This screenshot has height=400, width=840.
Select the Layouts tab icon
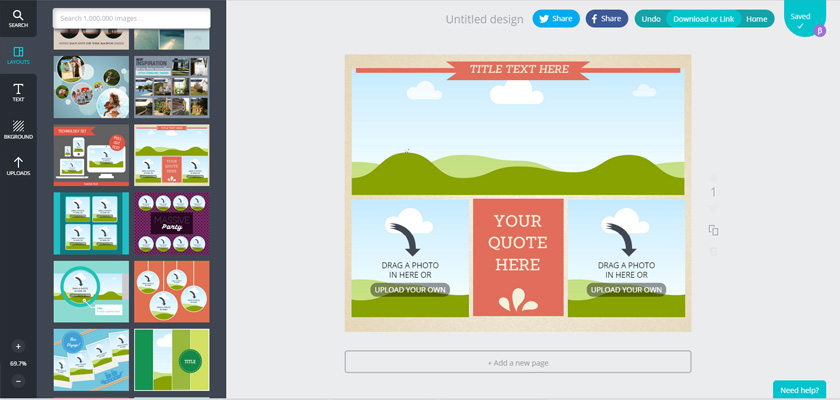click(x=18, y=55)
